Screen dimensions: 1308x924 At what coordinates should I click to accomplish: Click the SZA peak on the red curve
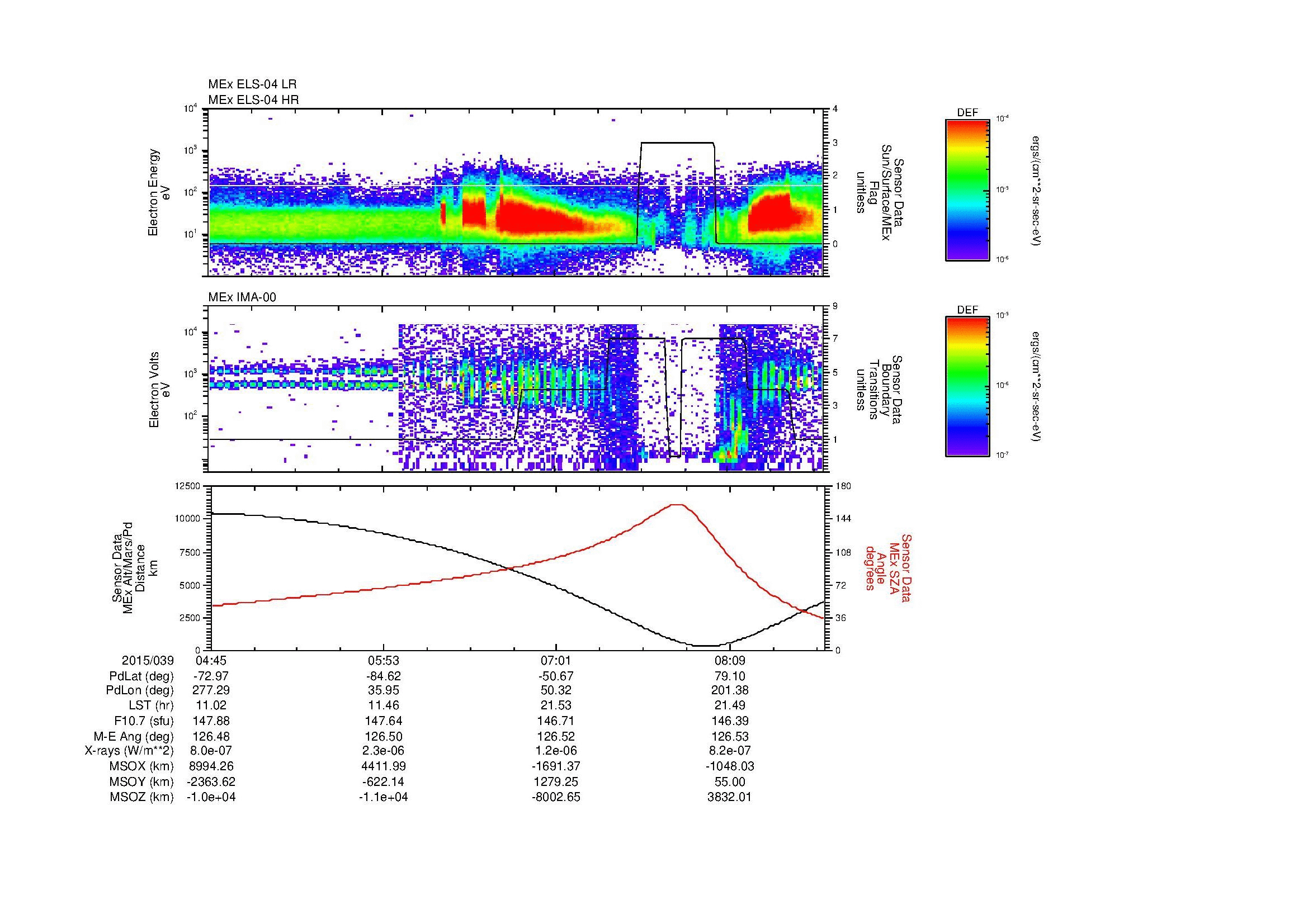[x=677, y=504]
